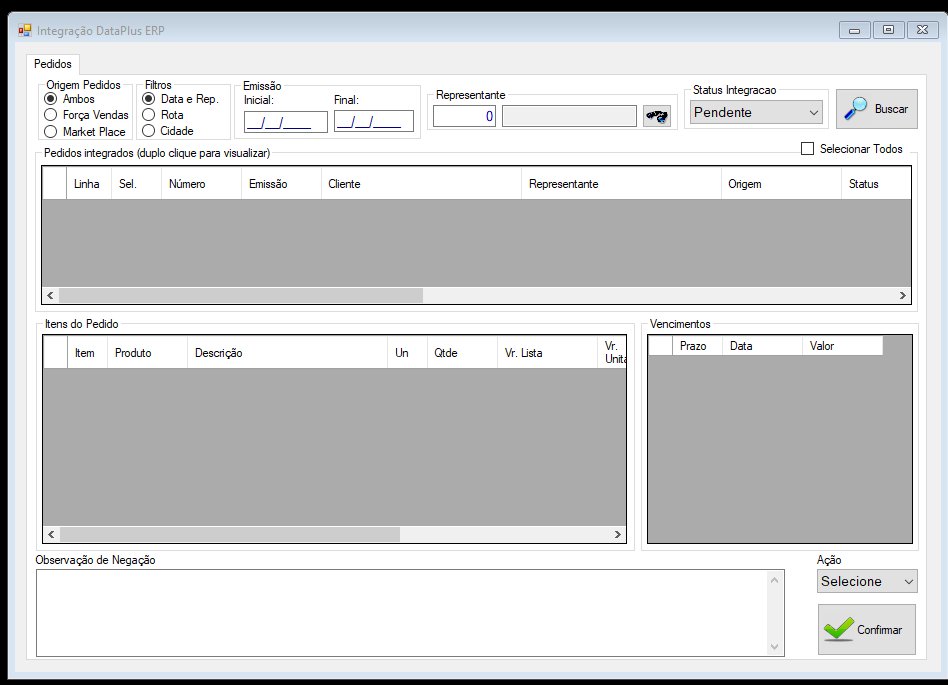Click the green checkmark Confirmar button
The width and height of the screenshot is (948, 685).
tap(866, 629)
